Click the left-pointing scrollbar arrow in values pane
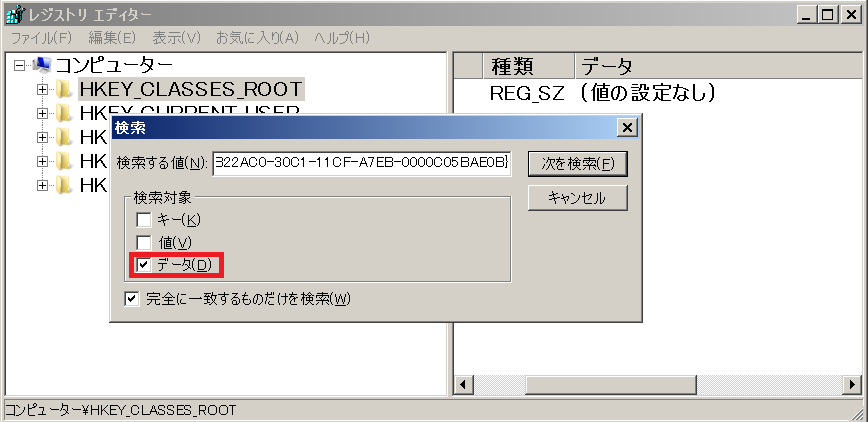 pyautogui.click(x=463, y=384)
